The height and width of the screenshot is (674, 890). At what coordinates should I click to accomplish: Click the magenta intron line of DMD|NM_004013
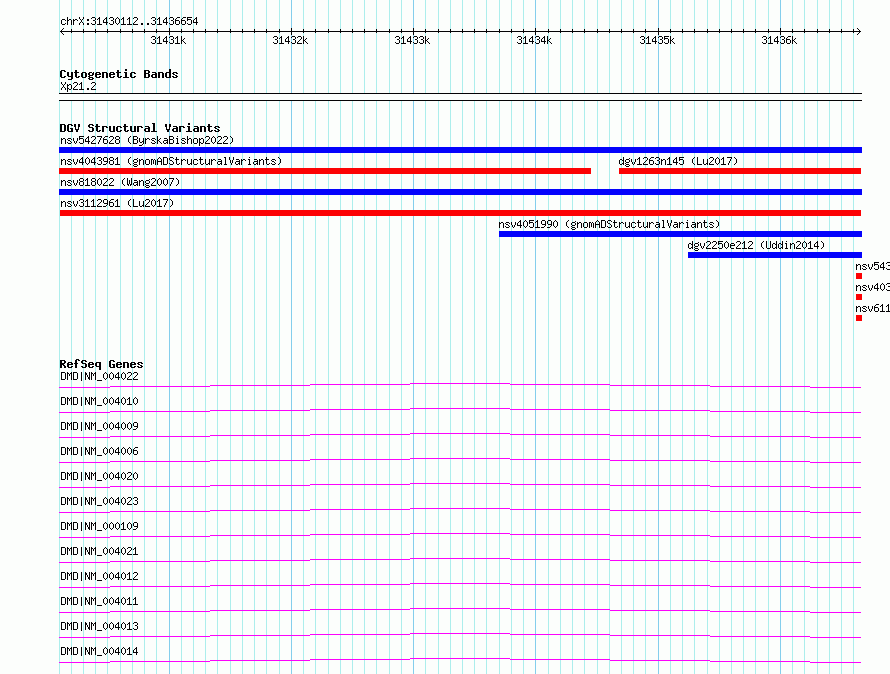(460, 634)
